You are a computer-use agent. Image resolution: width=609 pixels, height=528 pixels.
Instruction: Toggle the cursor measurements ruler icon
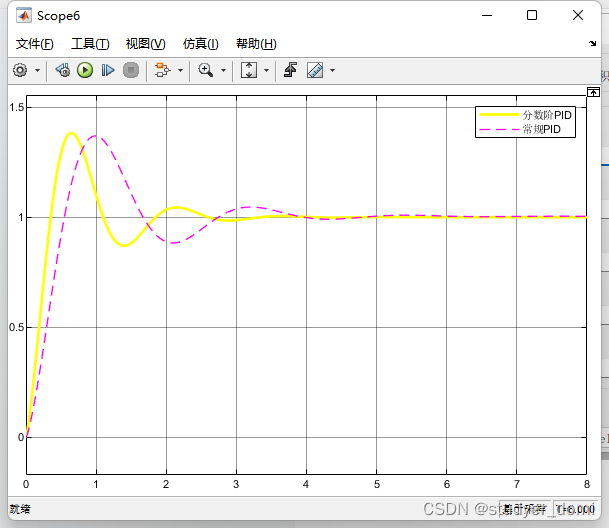click(315, 70)
